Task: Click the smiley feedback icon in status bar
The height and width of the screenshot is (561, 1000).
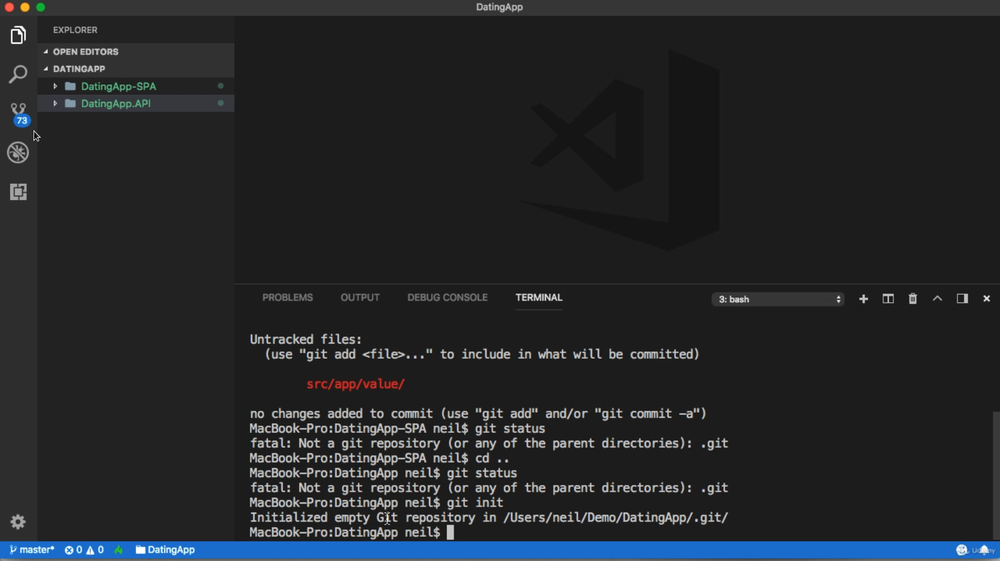Action: pyautogui.click(x=962, y=550)
